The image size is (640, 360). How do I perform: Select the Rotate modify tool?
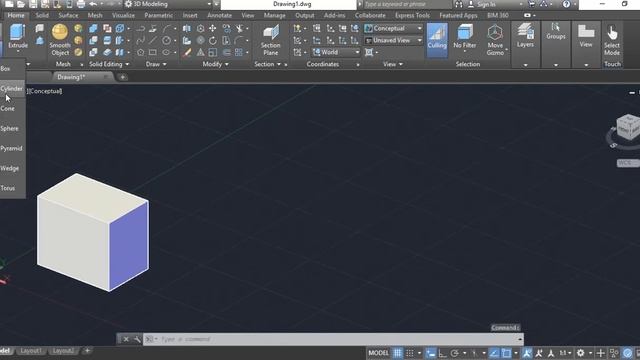click(x=213, y=40)
